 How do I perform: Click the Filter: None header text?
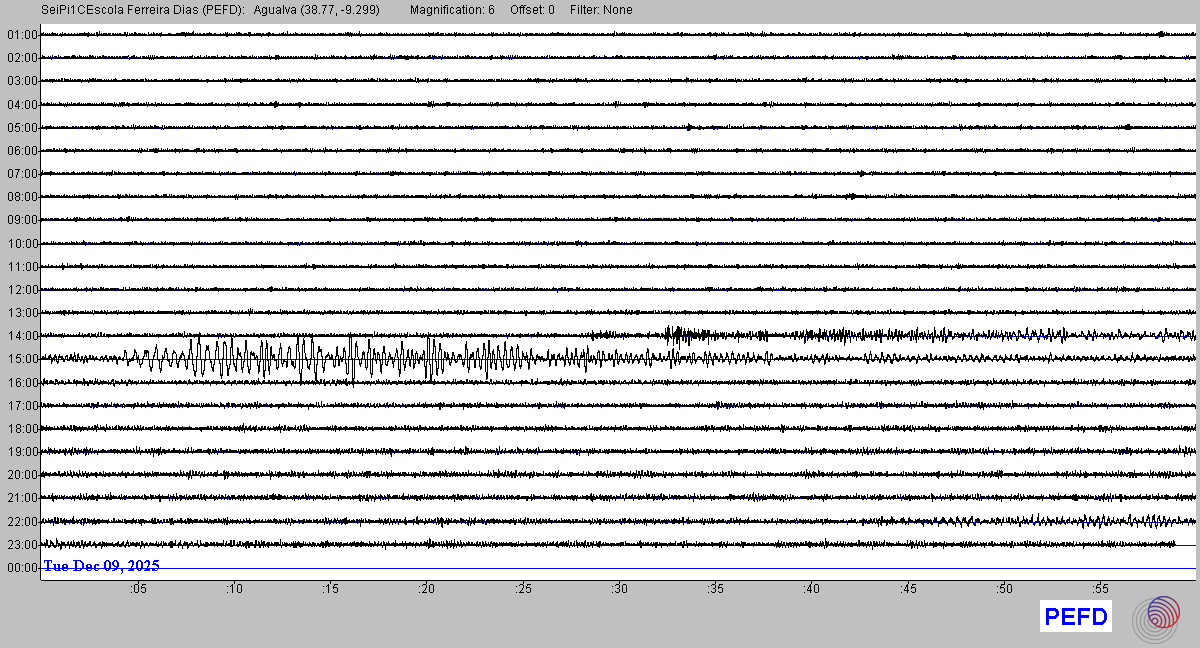tap(601, 10)
